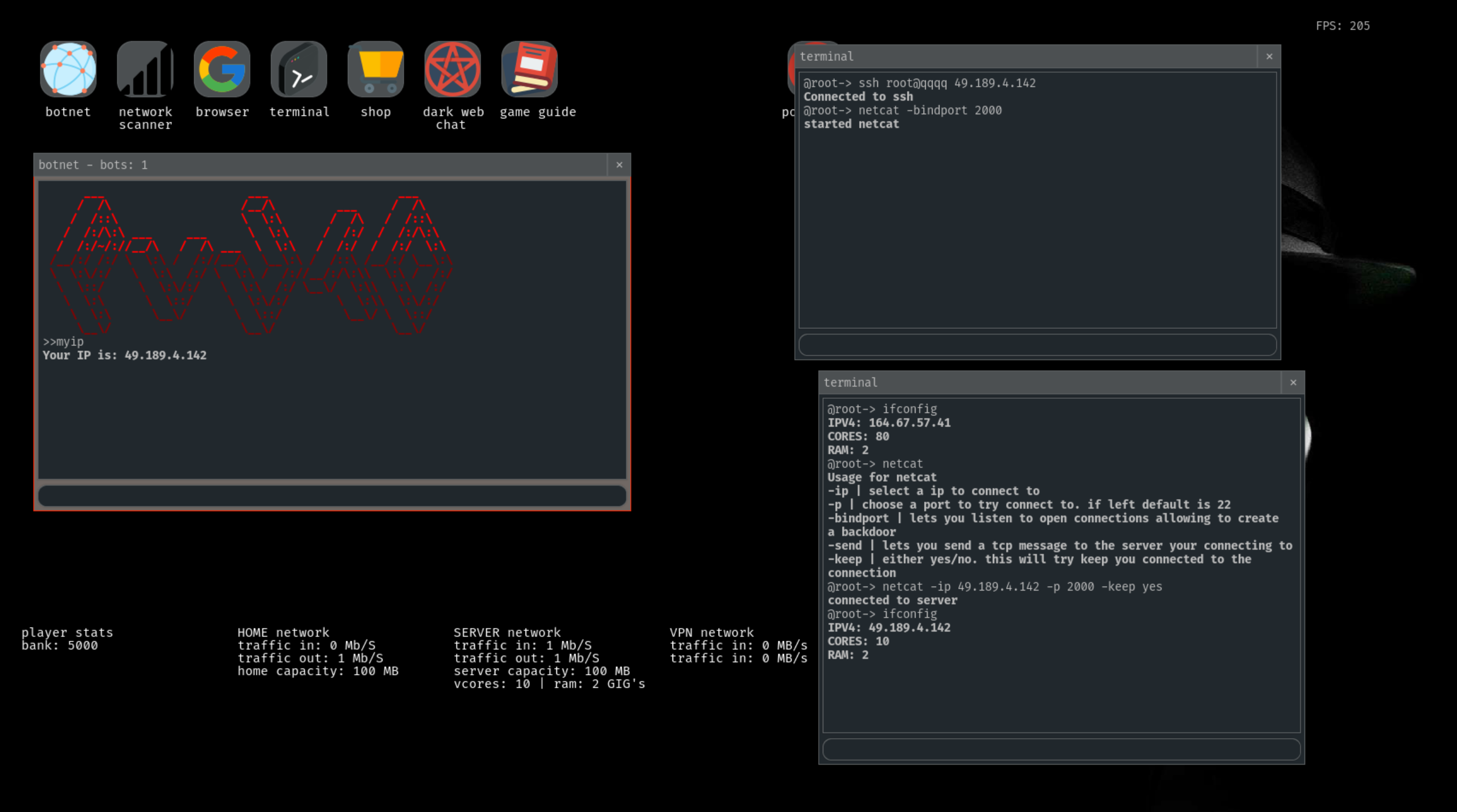1457x812 pixels.
Task: Select 'SERVER network' heading
Action: [507, 633]
